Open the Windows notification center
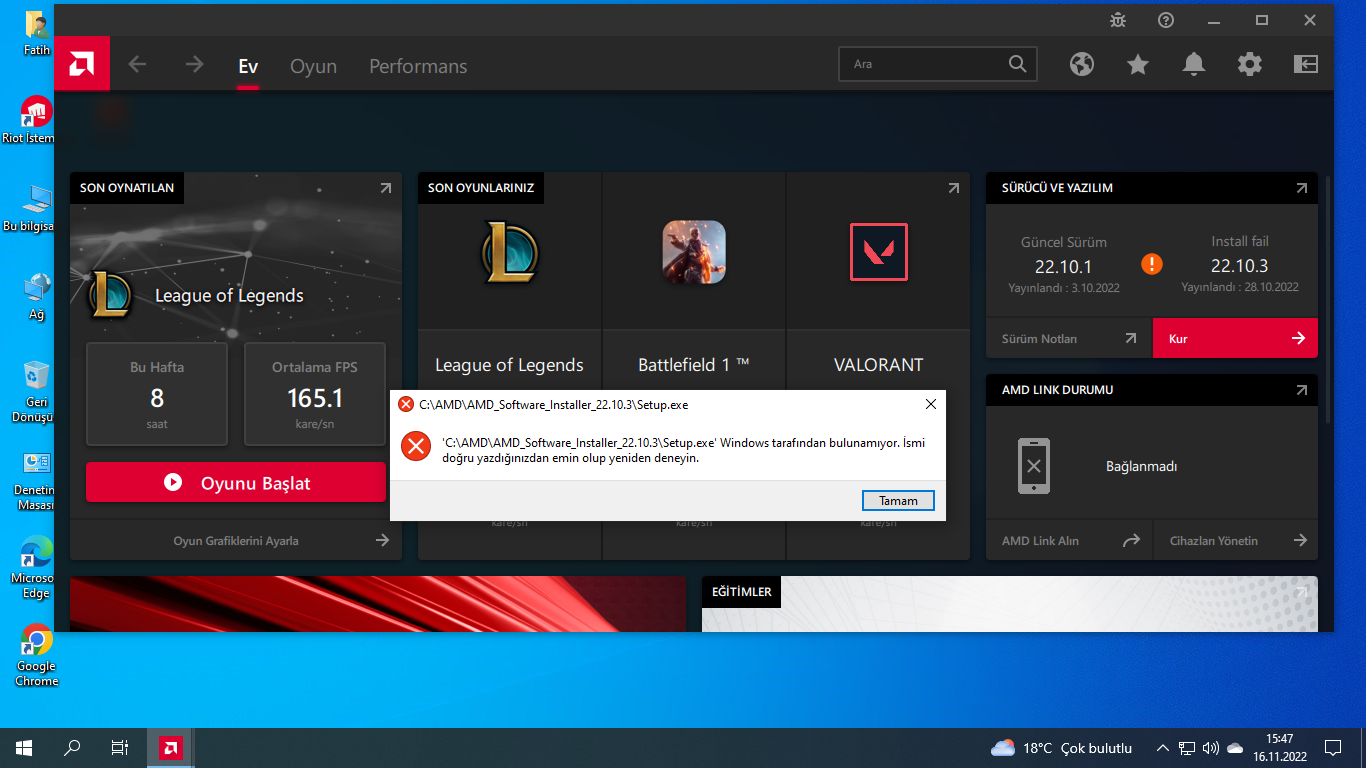This screenshot has width=1366, height=768. tap(1333, 748)
